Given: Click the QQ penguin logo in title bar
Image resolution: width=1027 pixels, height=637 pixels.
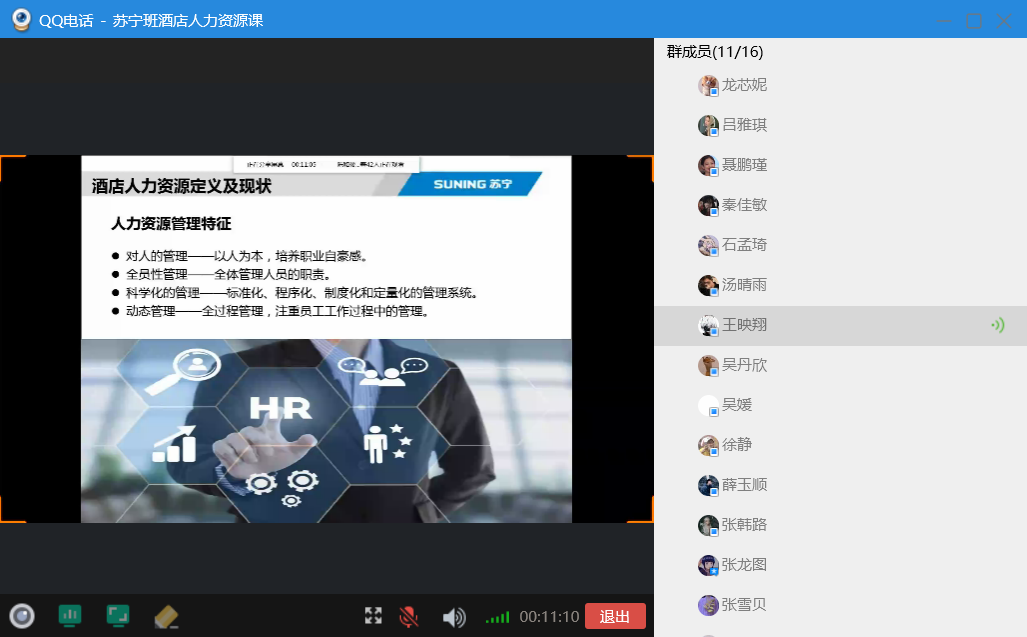Looking at the screenshot, I should tap(20, 20).
